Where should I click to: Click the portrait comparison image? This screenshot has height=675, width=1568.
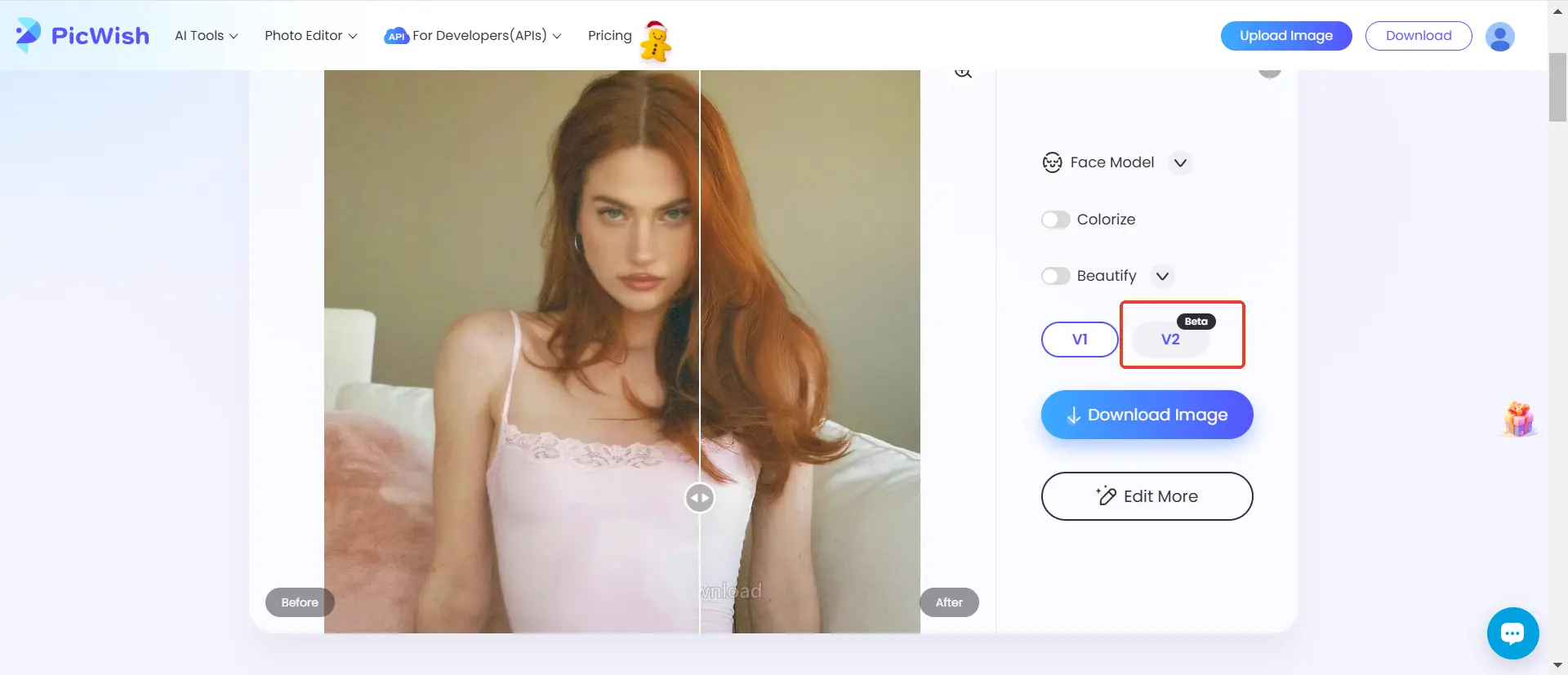tap(622, 352)
